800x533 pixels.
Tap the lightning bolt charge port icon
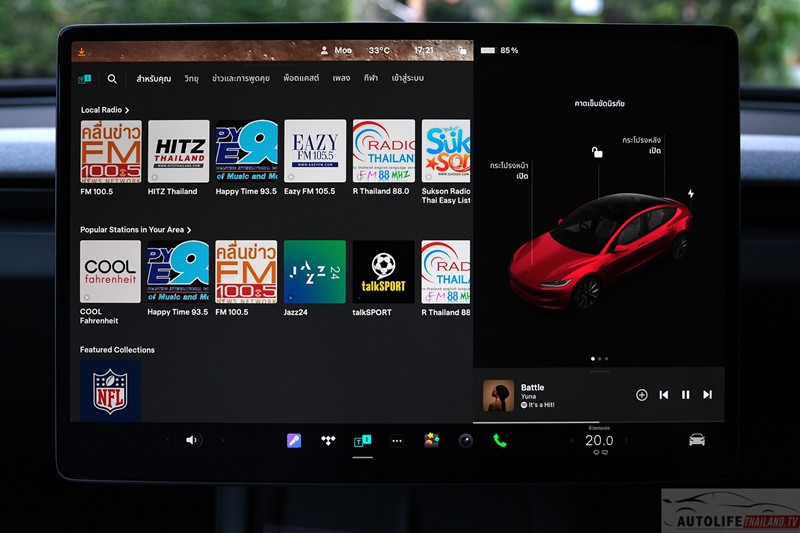(690, 193)
